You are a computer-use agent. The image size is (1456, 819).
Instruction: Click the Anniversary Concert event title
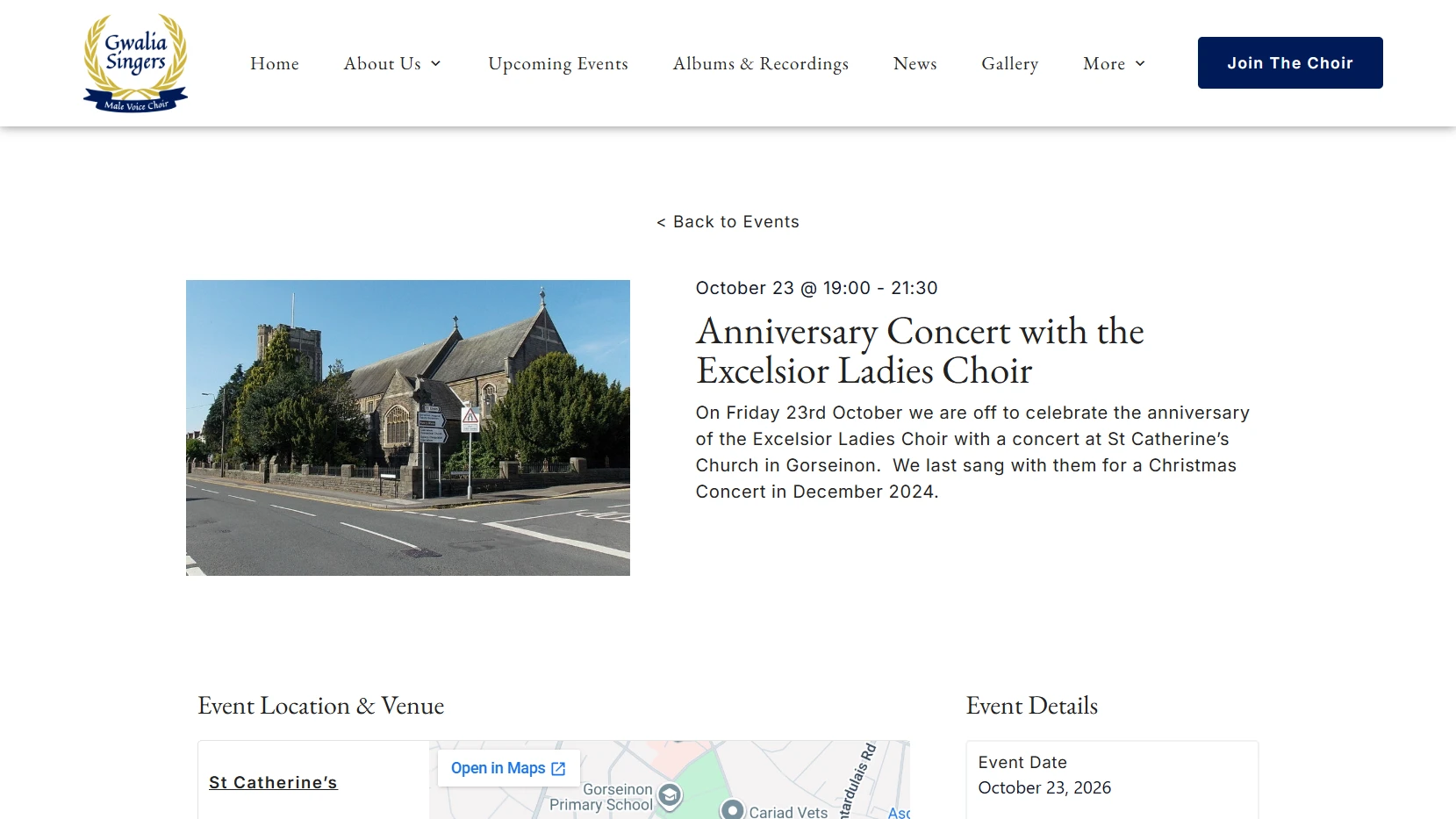click(x=920, y=351)
